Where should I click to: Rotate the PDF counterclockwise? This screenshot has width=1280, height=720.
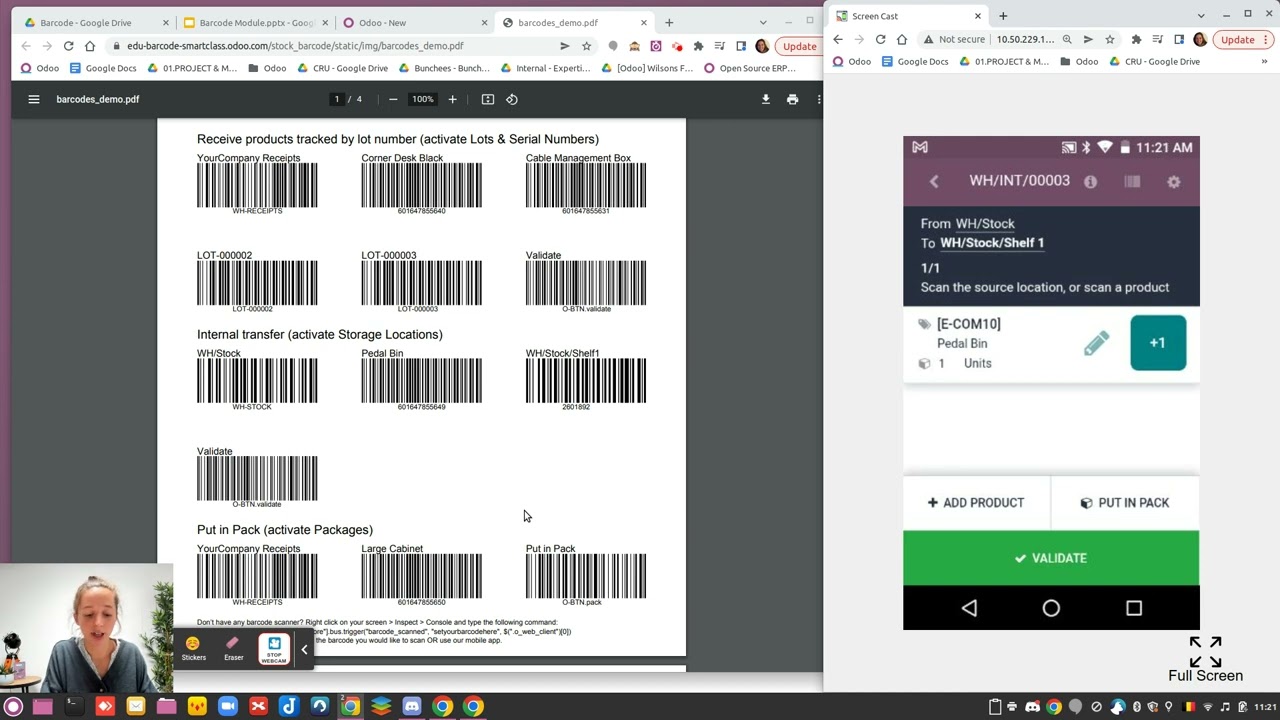512,99
